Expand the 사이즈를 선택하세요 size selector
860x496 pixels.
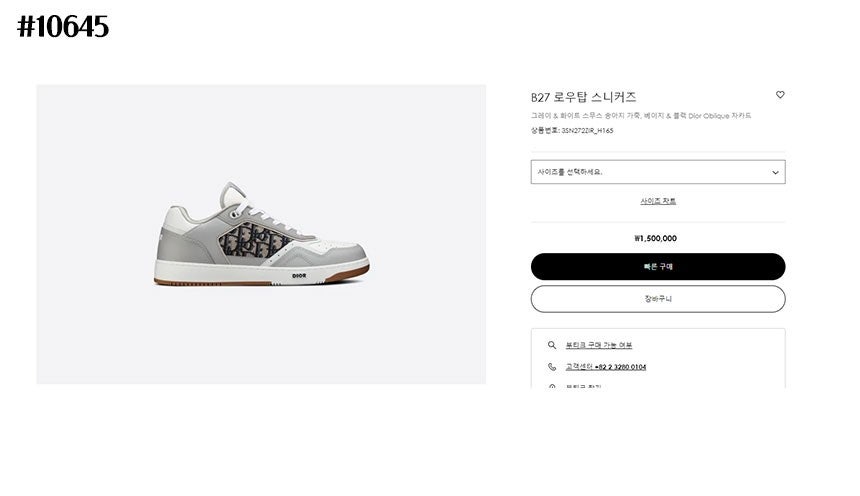tap(658, 172)
